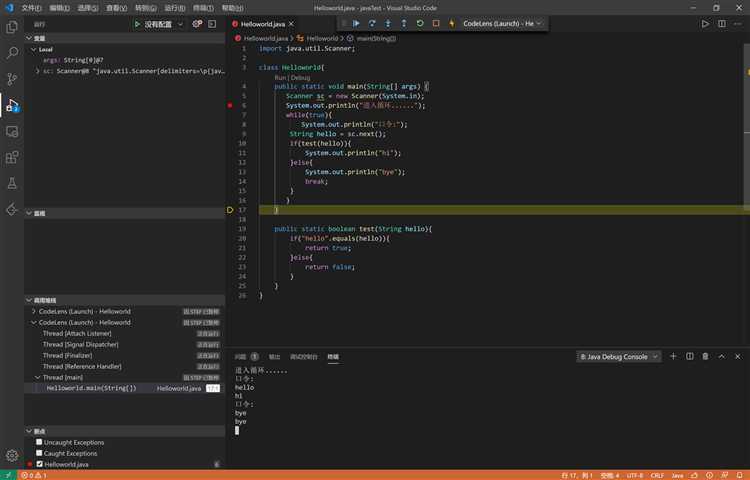The image size is (750, 480).
Task: Click the feedback icon in the status bar
Action: [x=725, y=475]
